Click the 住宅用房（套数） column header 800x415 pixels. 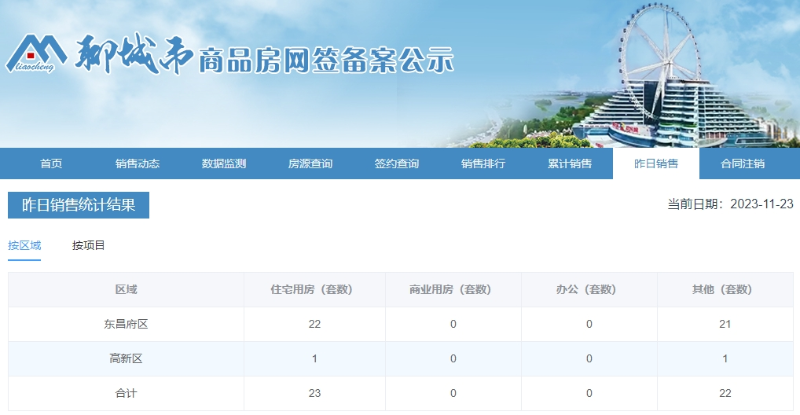[x=314, y=290]
